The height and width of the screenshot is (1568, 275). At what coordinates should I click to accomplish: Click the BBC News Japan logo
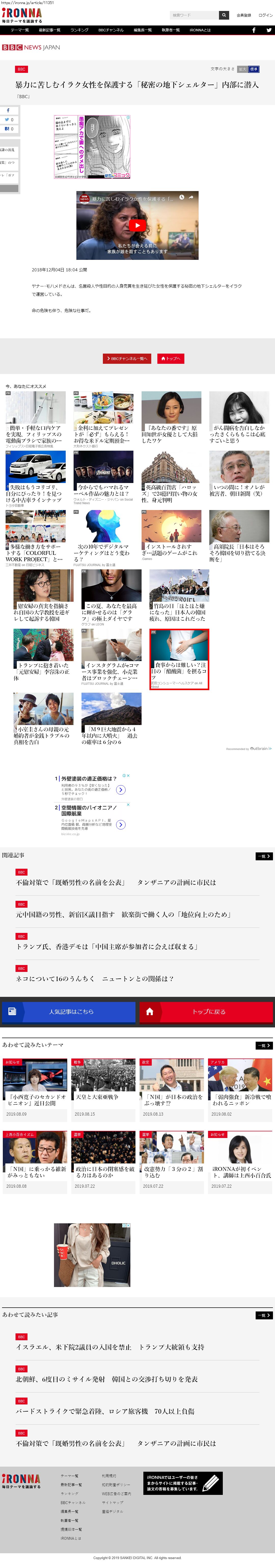31,47
